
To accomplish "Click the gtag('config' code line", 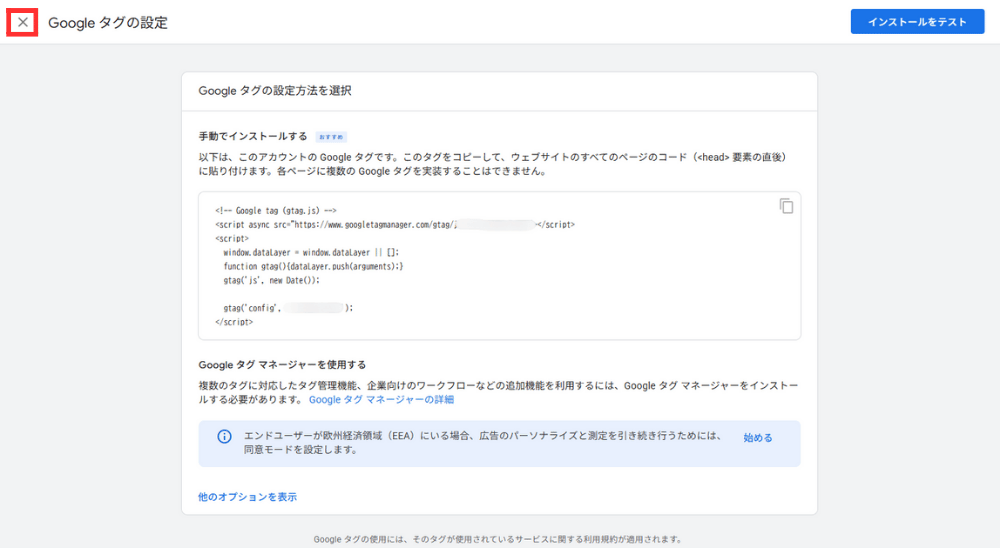I will click(x=288, y=308).
